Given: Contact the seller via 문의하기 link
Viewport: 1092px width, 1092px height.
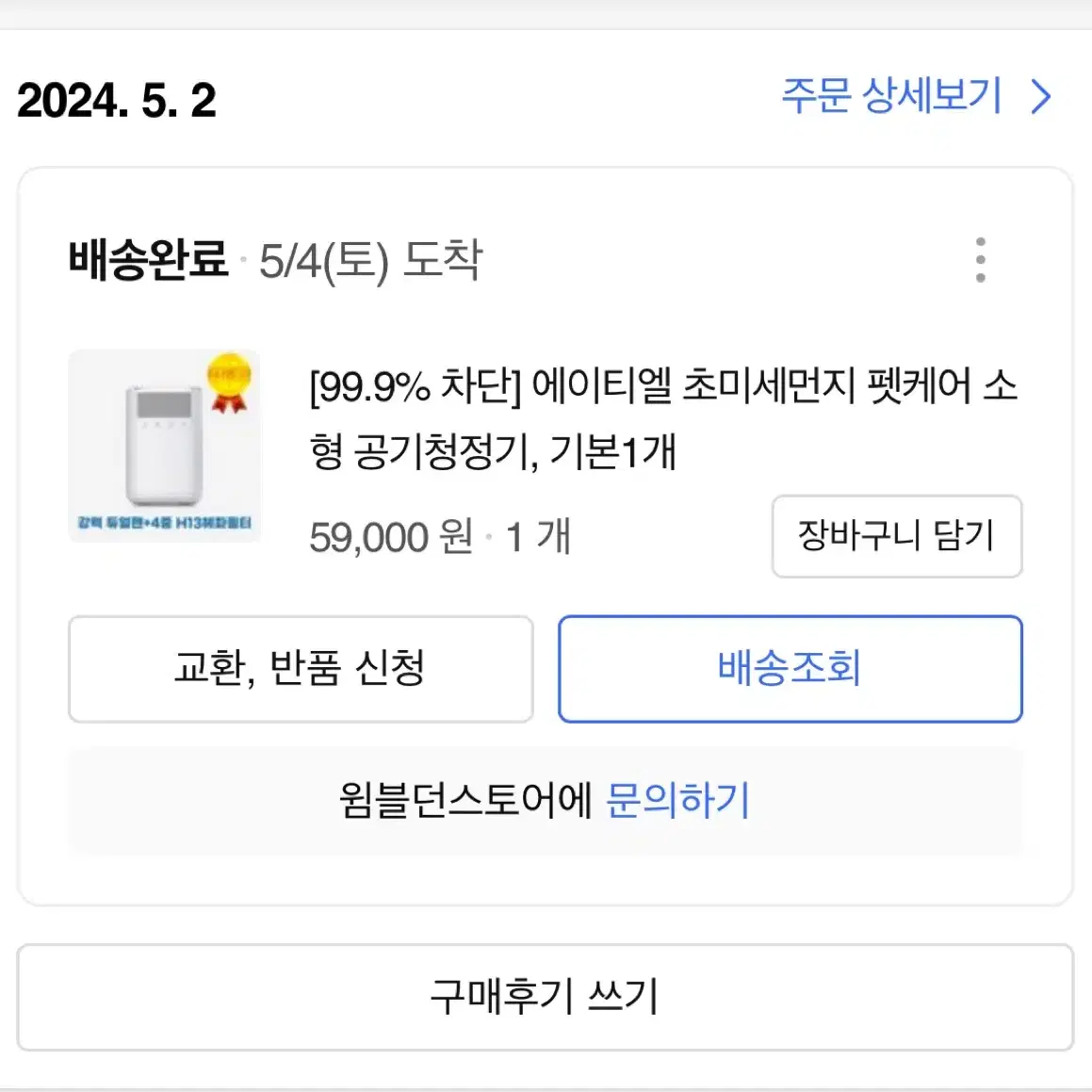Looking at the screenshot, I should [x=678, y=800].
